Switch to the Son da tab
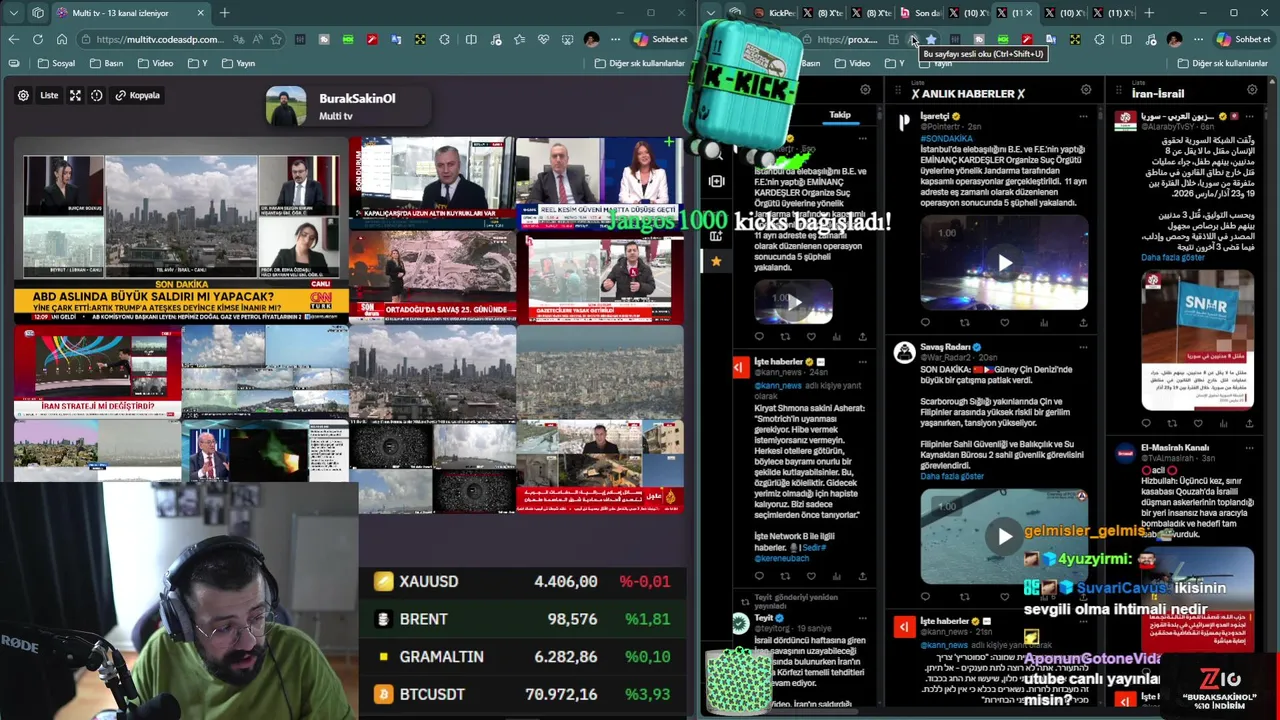 (920, 13)
